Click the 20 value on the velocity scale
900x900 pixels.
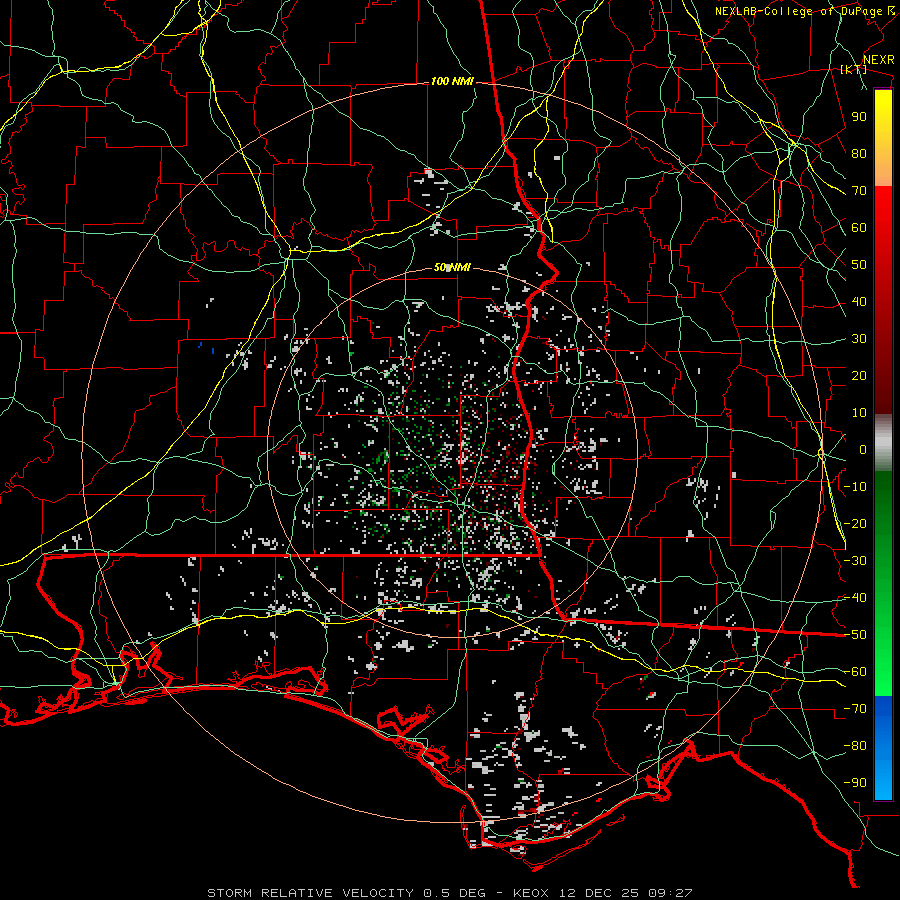pos(859,376)
